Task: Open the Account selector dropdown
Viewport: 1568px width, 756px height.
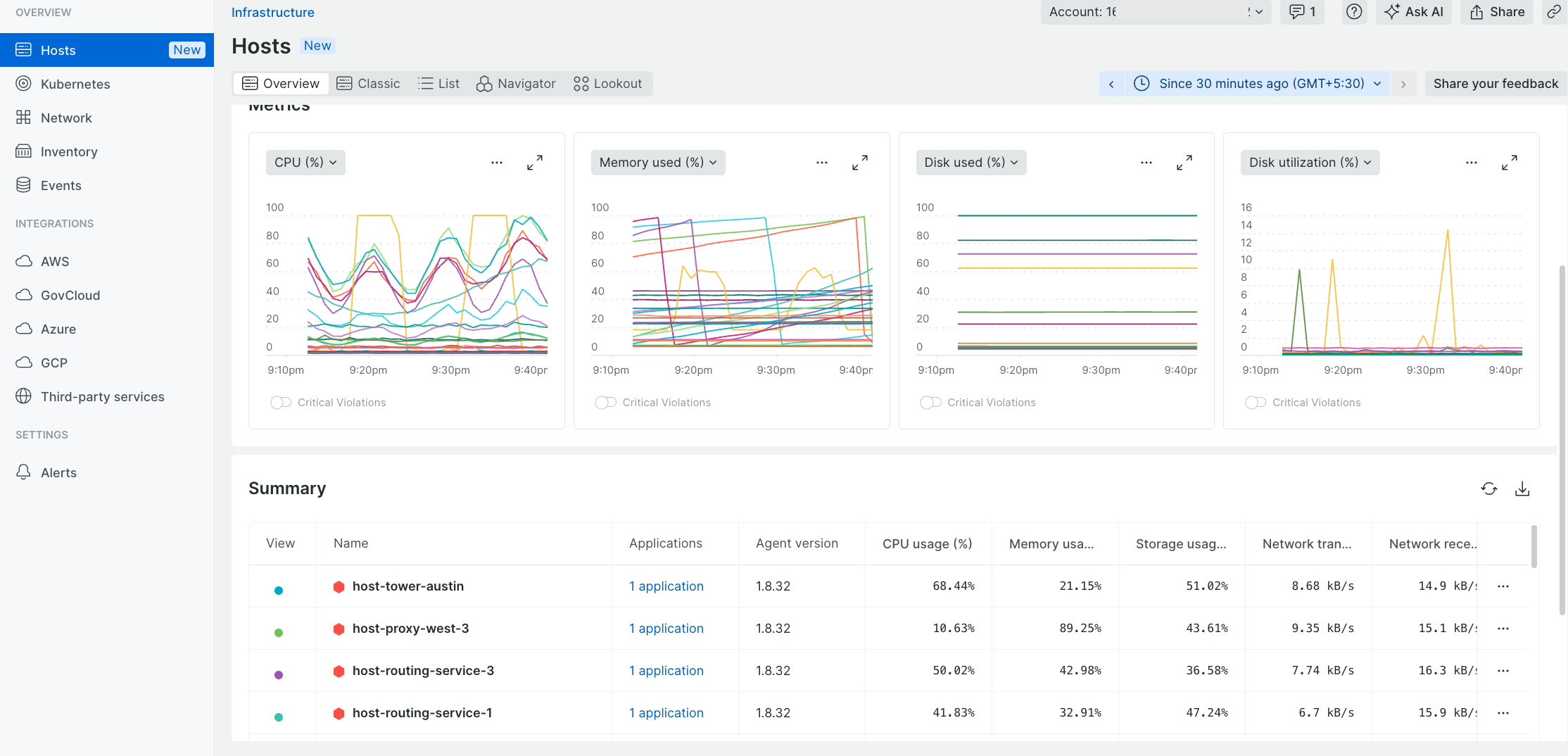Action: pos(1156,12)
